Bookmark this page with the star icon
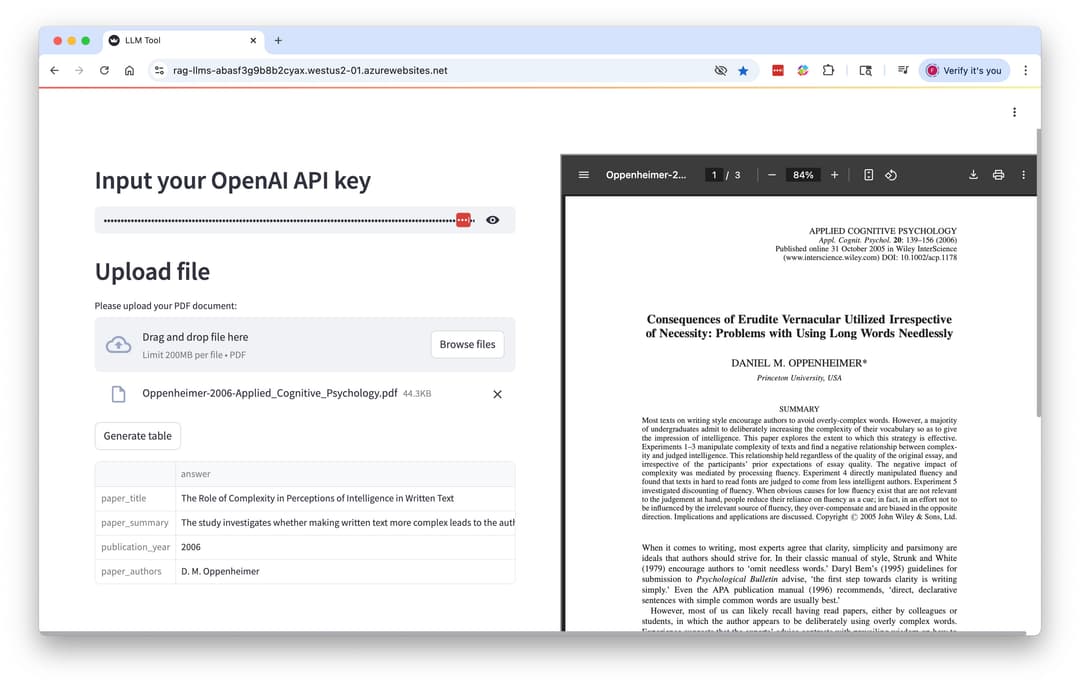This screenshot has width=1080, height=687. pos(743,71)
